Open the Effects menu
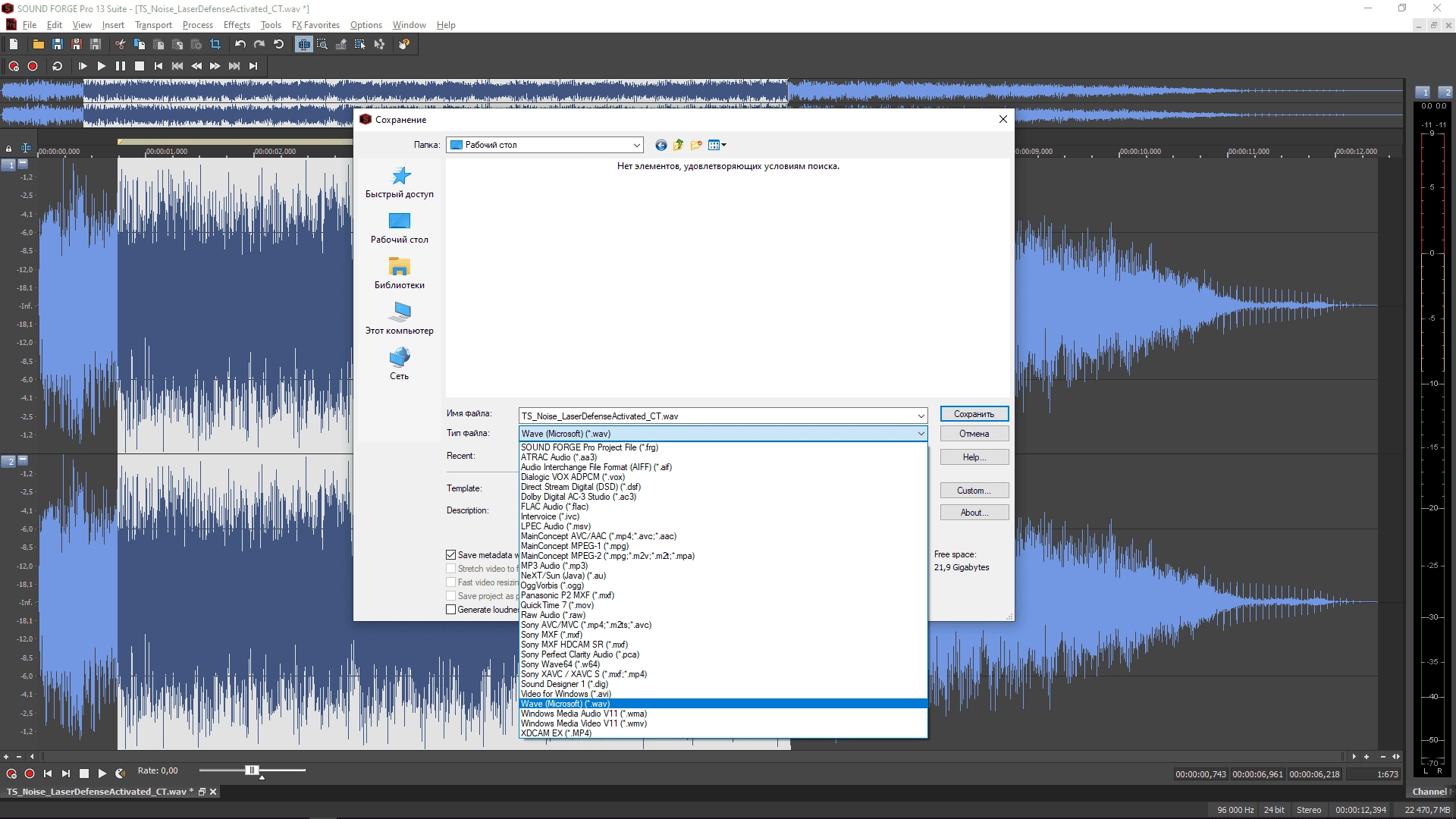Viewport: 1456px width, 819px height. (237, 25)
